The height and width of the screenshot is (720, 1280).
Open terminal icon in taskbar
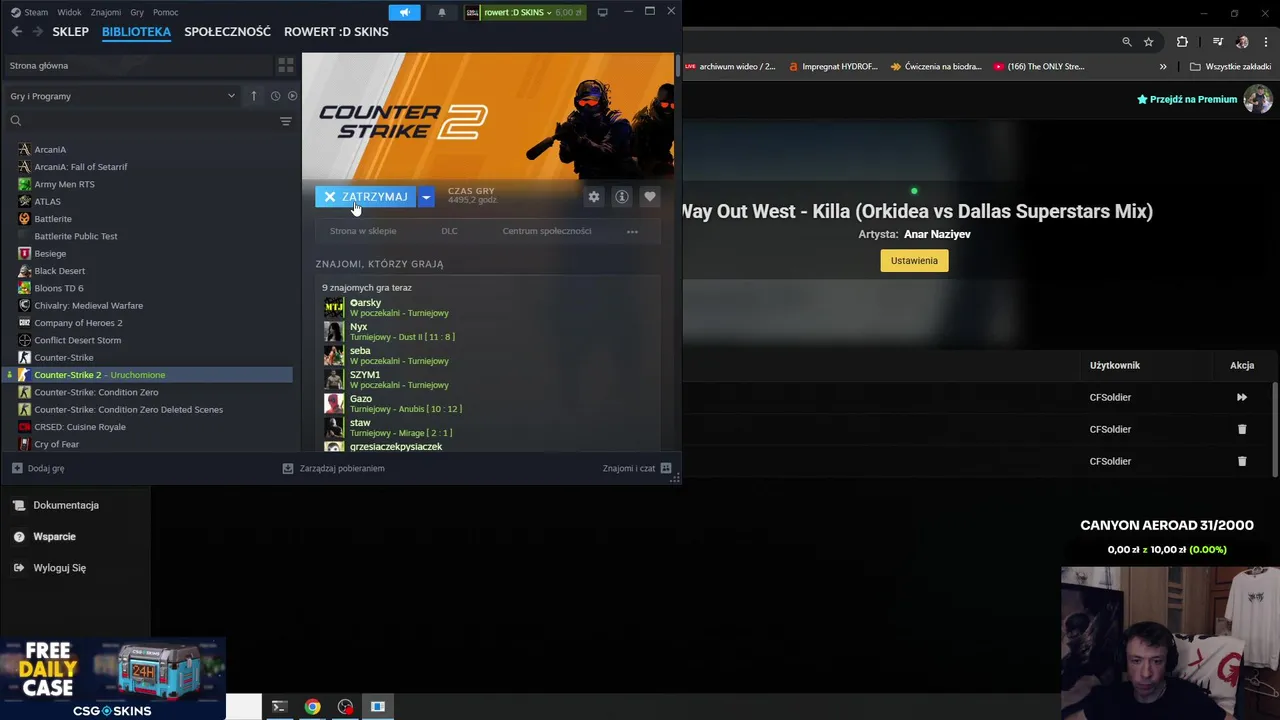coord(279,707)
